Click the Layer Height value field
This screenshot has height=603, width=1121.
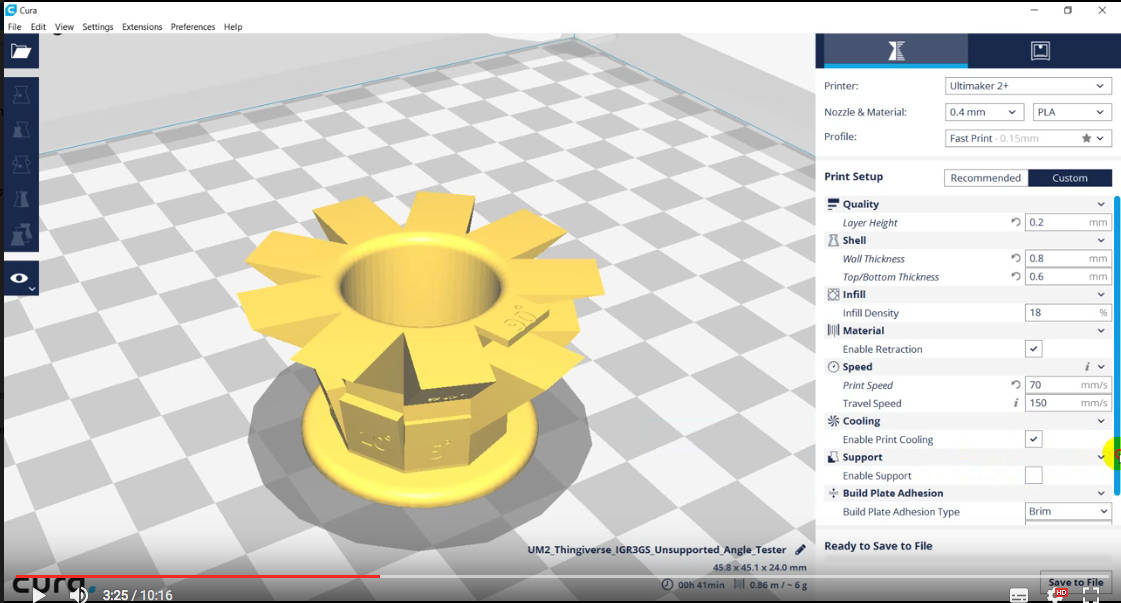pos(1068,222)
